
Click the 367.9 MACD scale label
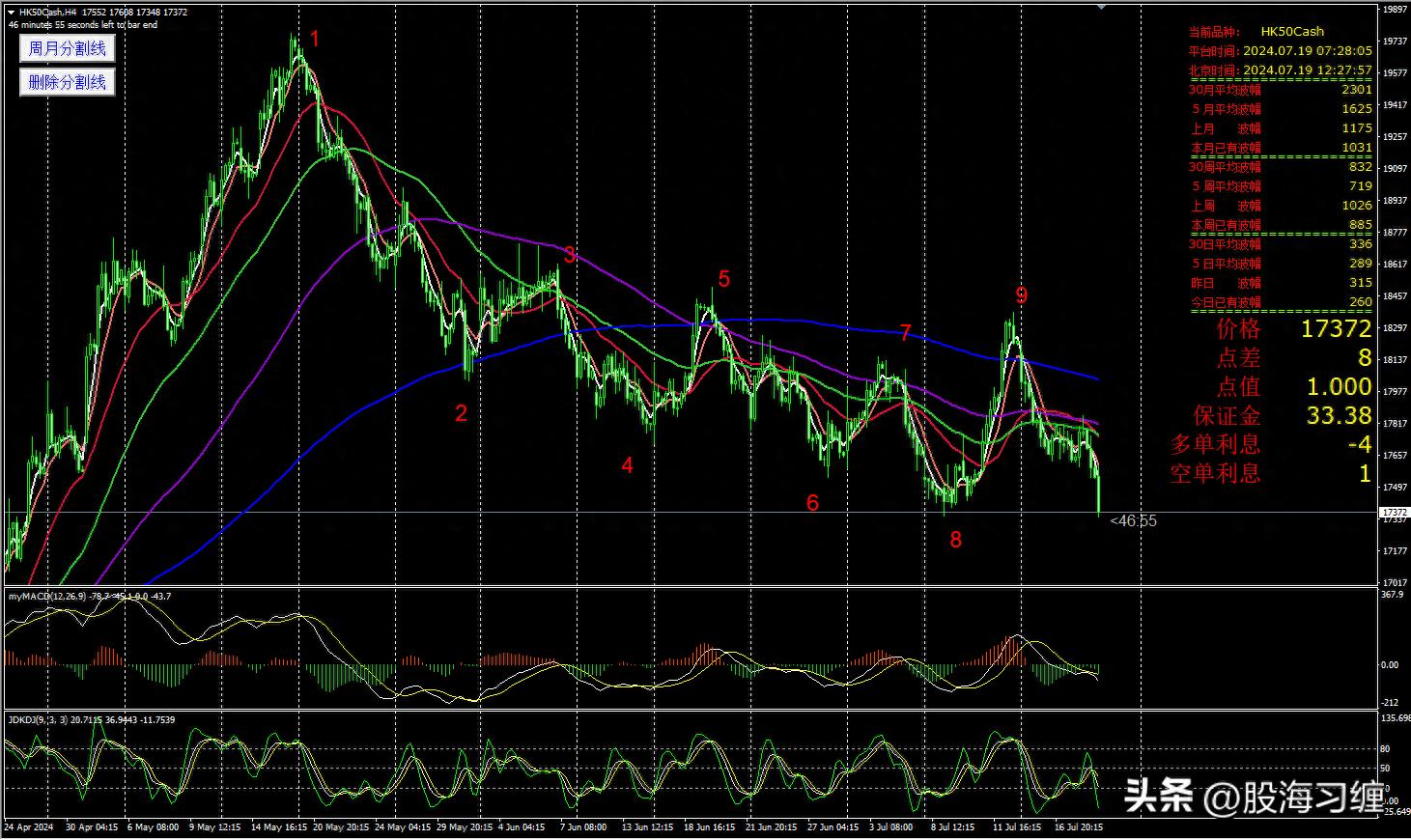click(1392, 595)
